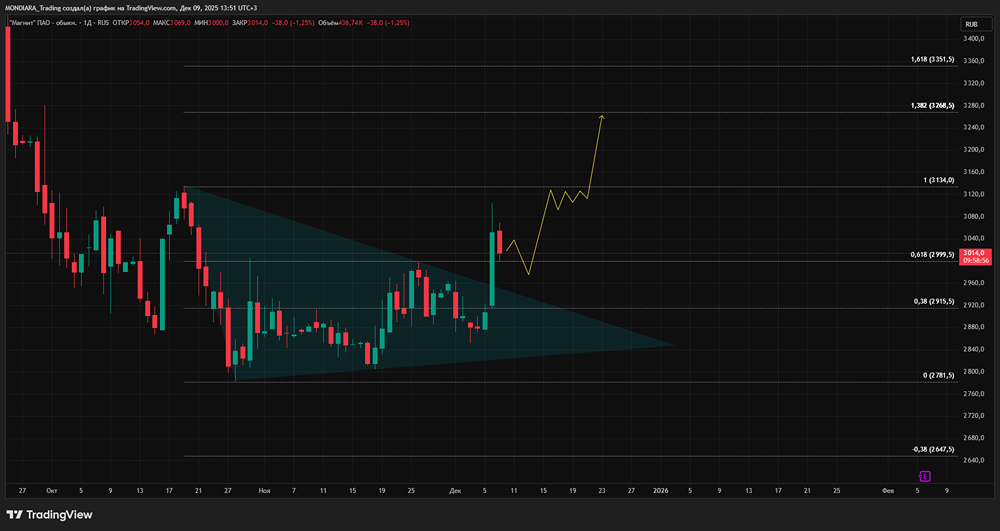Image resolution: width=1000 pixels, height=531 pixels.
Task: Click the 3200,0 price axis label
Action: (975, 150)
